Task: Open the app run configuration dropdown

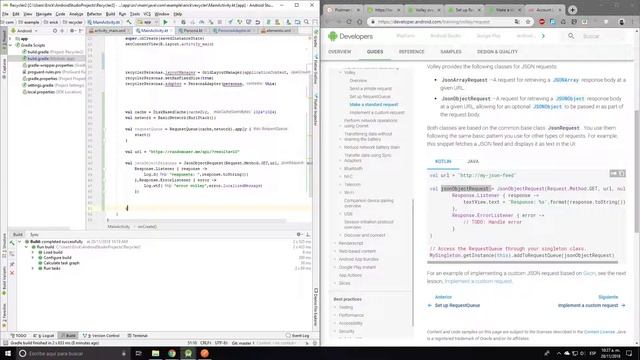Action: click(147, 22)
